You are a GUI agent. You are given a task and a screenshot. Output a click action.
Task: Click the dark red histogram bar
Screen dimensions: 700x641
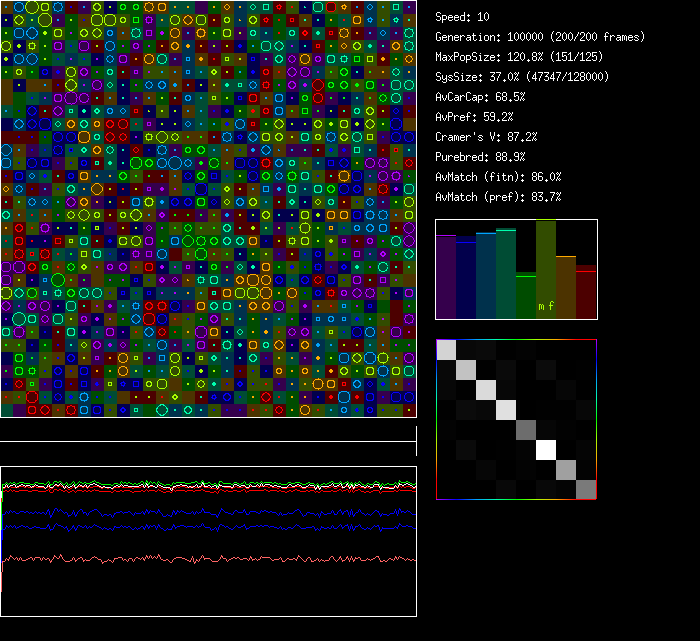pos(586,292)
